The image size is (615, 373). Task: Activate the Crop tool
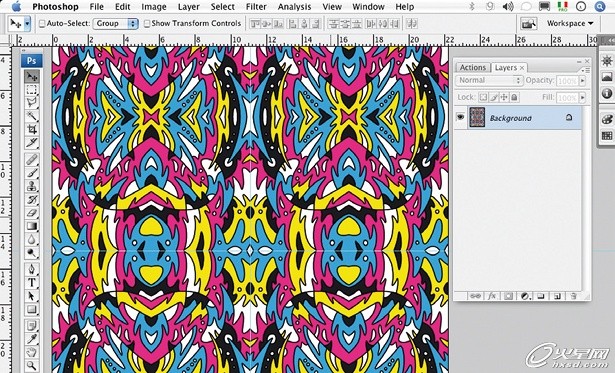coord(32,129)
